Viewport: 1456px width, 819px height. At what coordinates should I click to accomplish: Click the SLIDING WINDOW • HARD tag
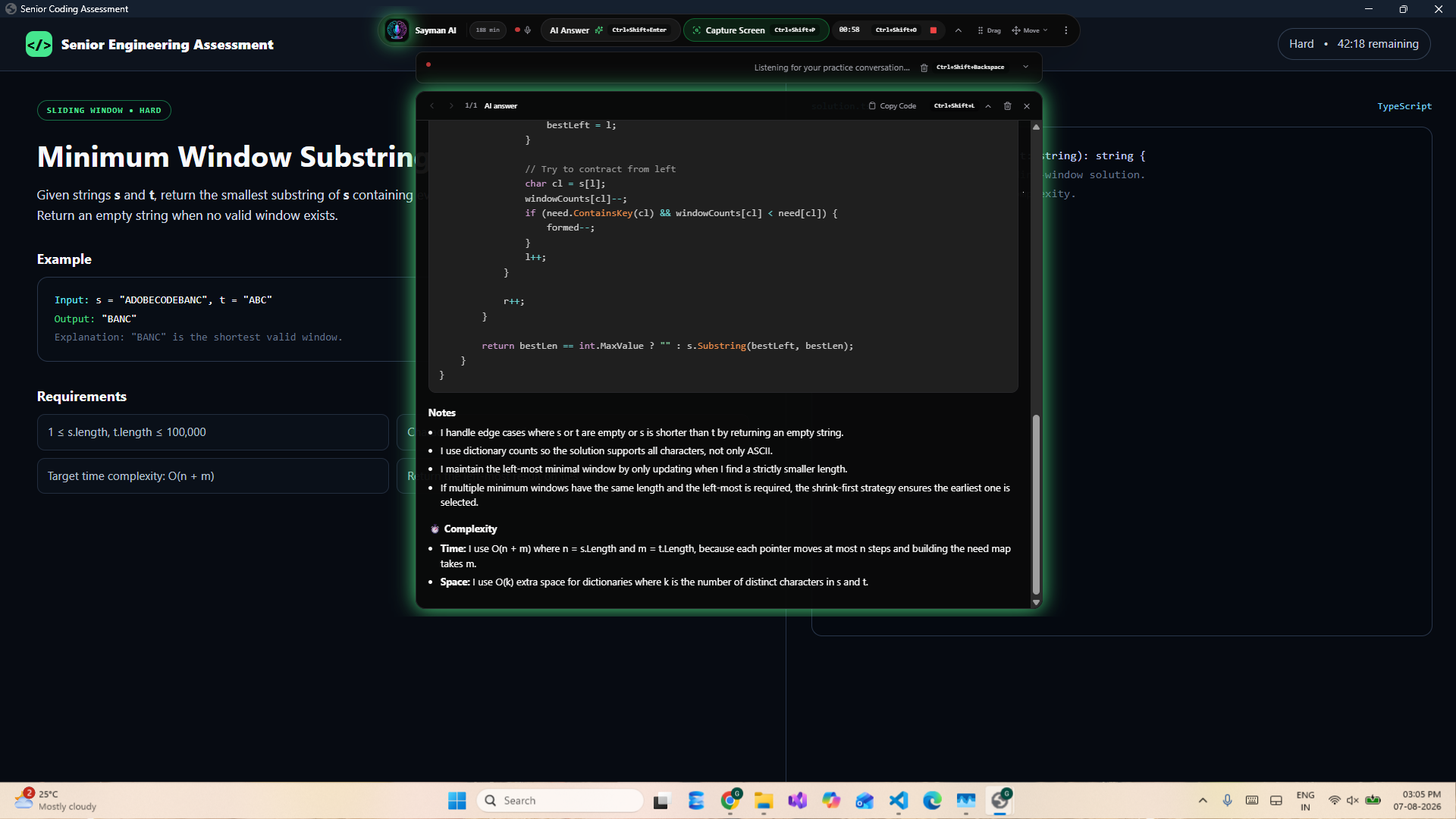click(104, 111)
